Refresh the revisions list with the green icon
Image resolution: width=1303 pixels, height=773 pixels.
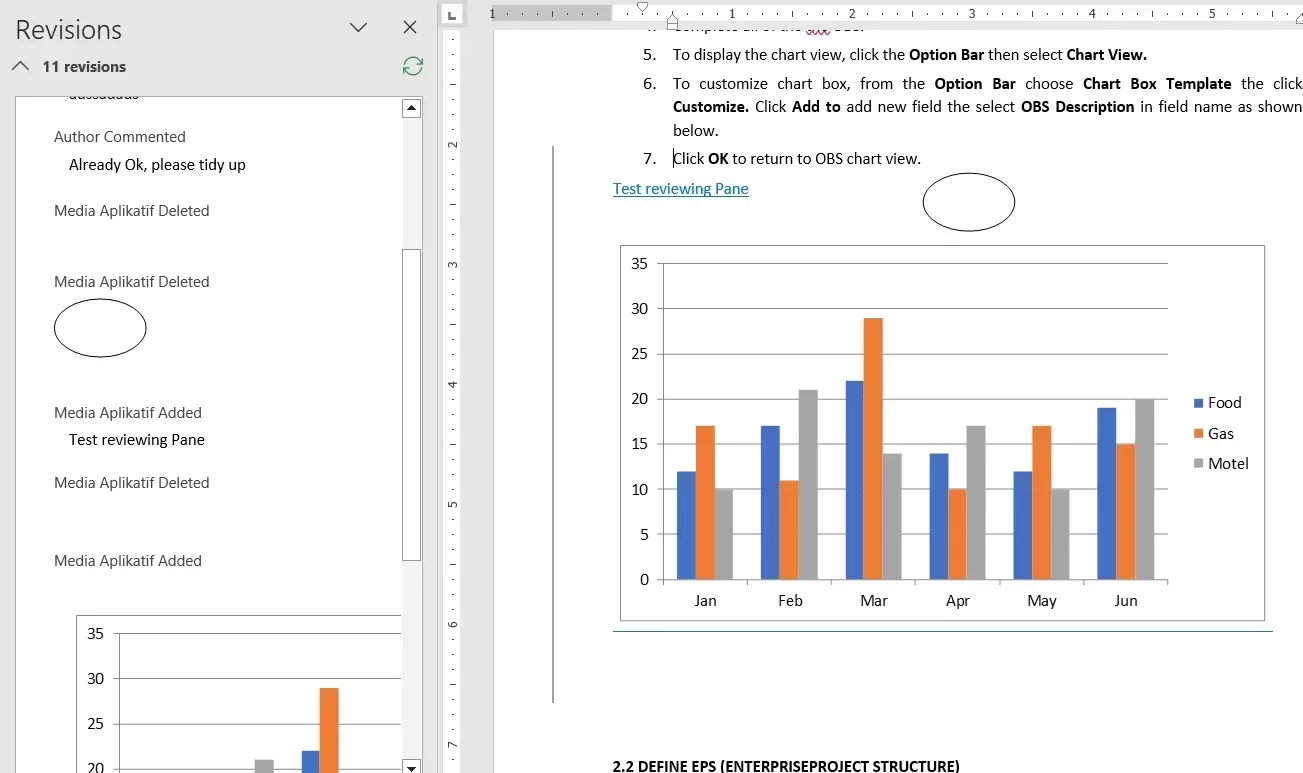point(412,67)
